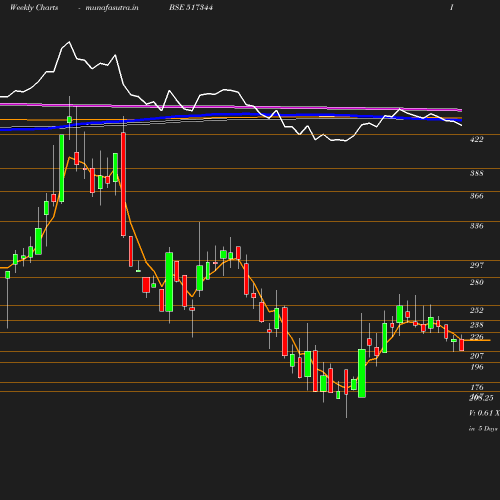
Task: Click the 252 price level label
Action: (476, 310)
